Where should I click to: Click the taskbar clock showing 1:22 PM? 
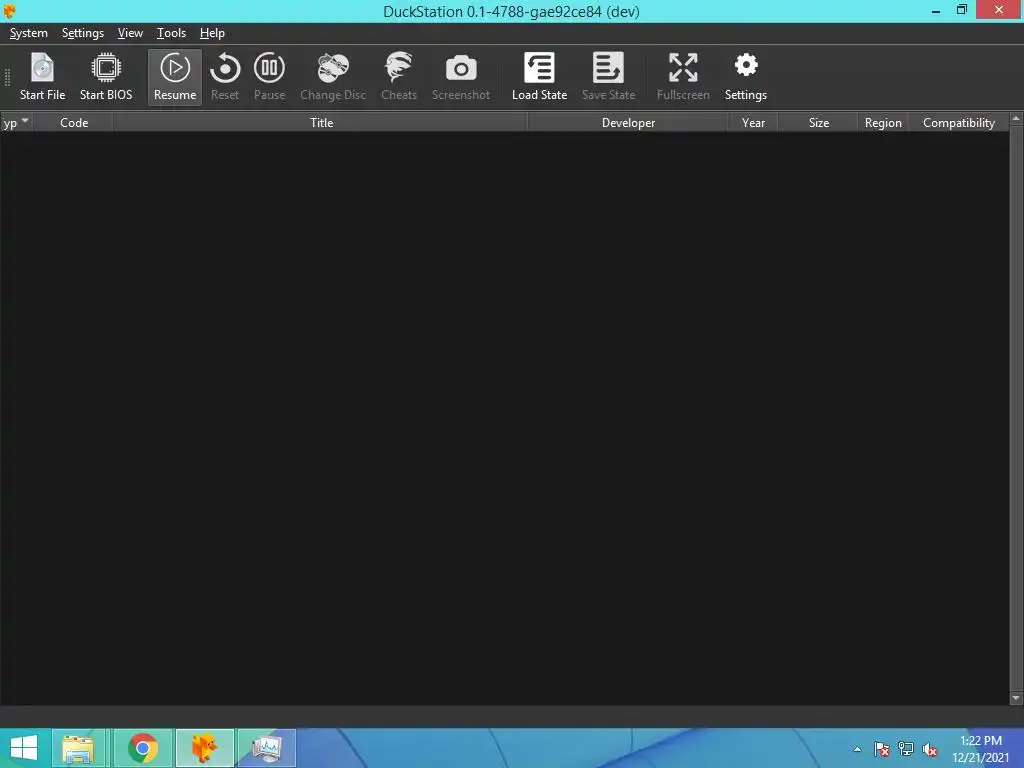981,749
